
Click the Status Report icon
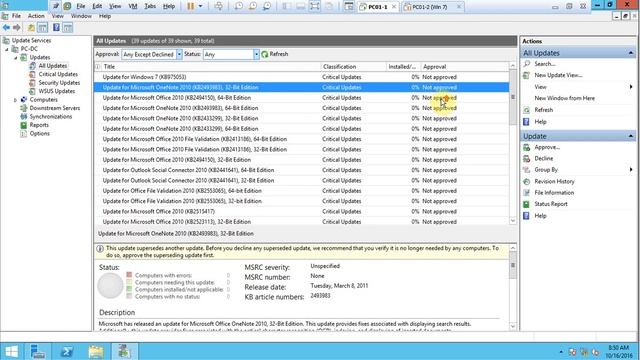[x=527, y=204]
